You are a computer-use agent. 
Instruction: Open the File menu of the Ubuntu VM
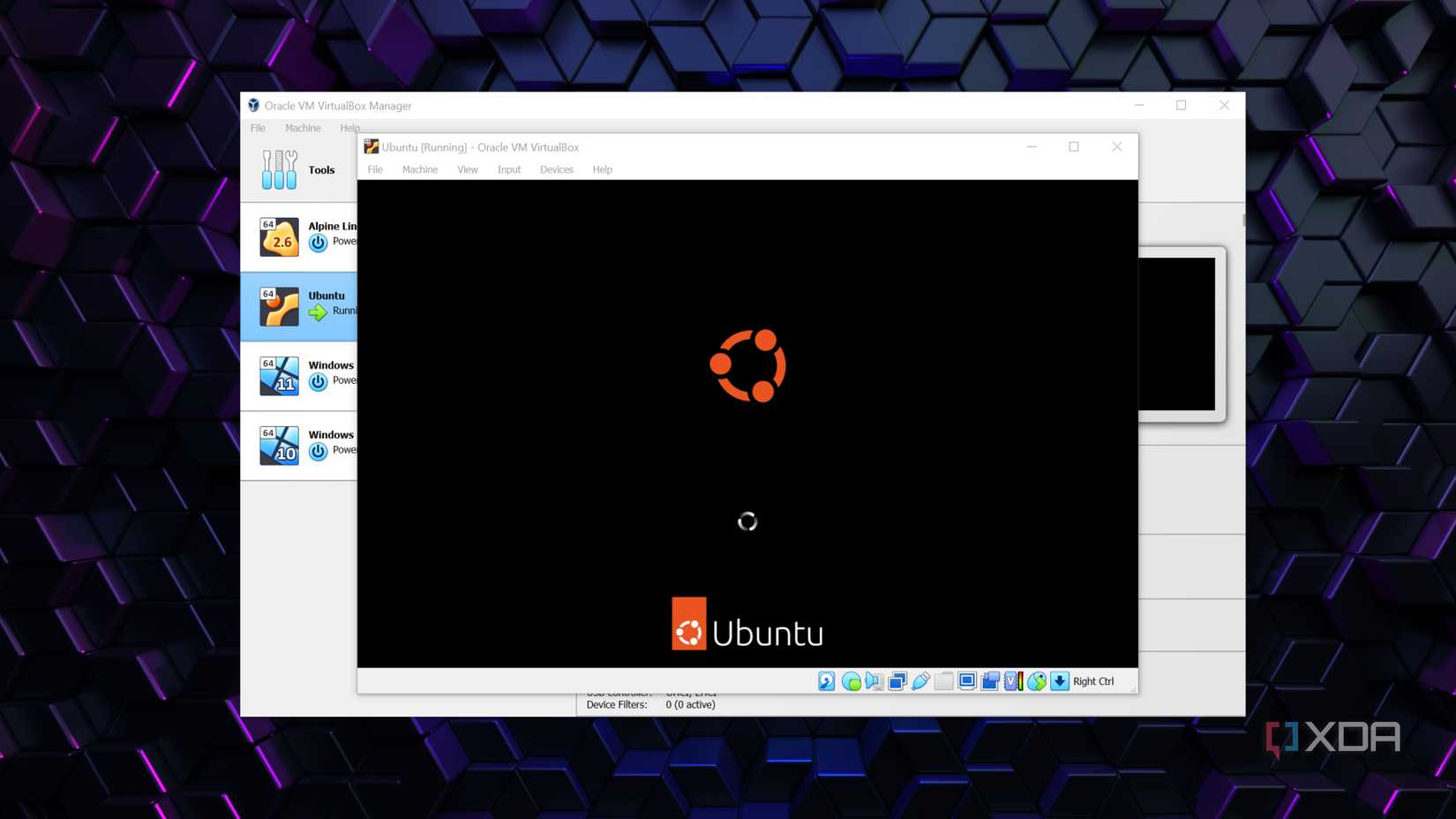375,169
